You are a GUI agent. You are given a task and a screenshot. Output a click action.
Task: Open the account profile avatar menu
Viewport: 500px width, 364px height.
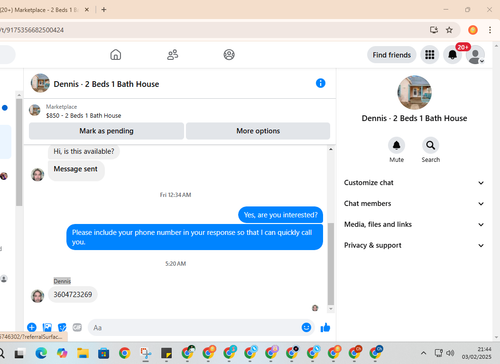coord(475,55)
